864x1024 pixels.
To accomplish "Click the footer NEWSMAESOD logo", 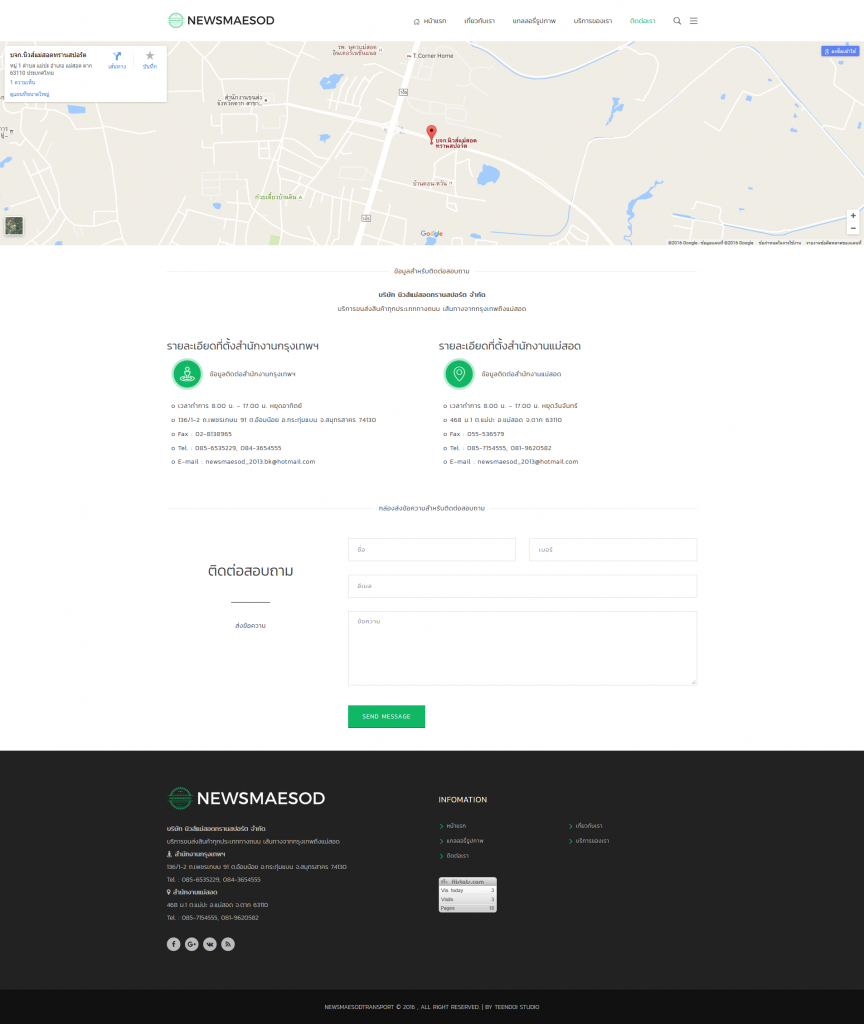I will [x=246, y=798].
